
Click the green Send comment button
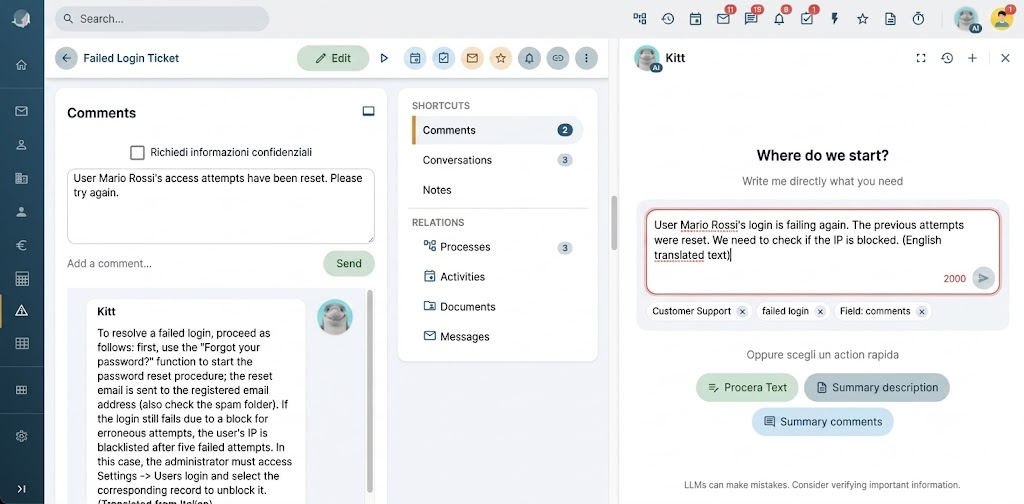(349, 264)
